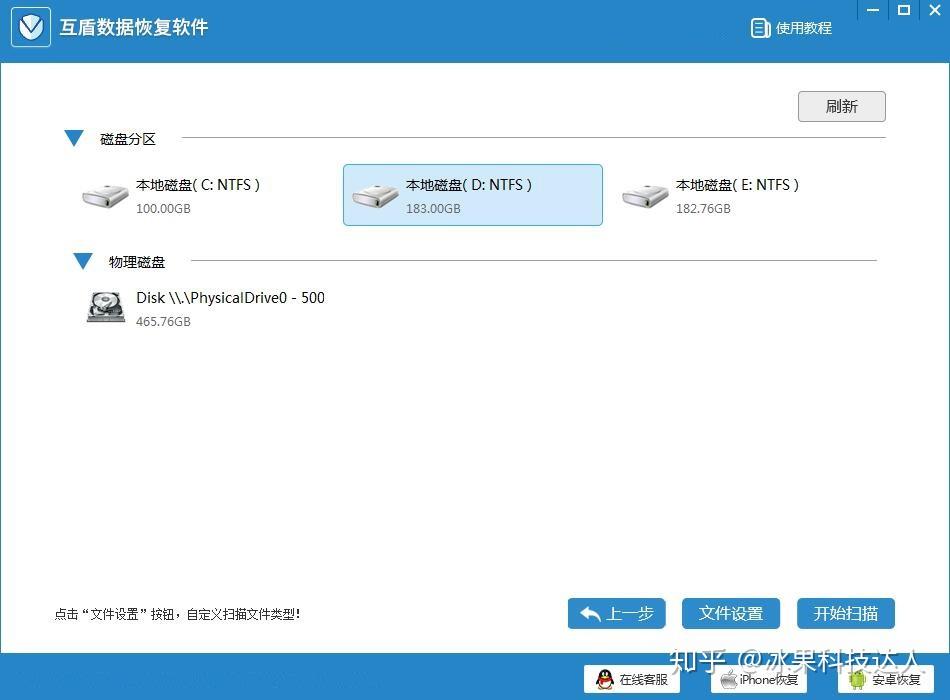Click the 刷新 refresh button
Image resolution: width=950 pixels, height=700 pixels.
pos(842,106)
